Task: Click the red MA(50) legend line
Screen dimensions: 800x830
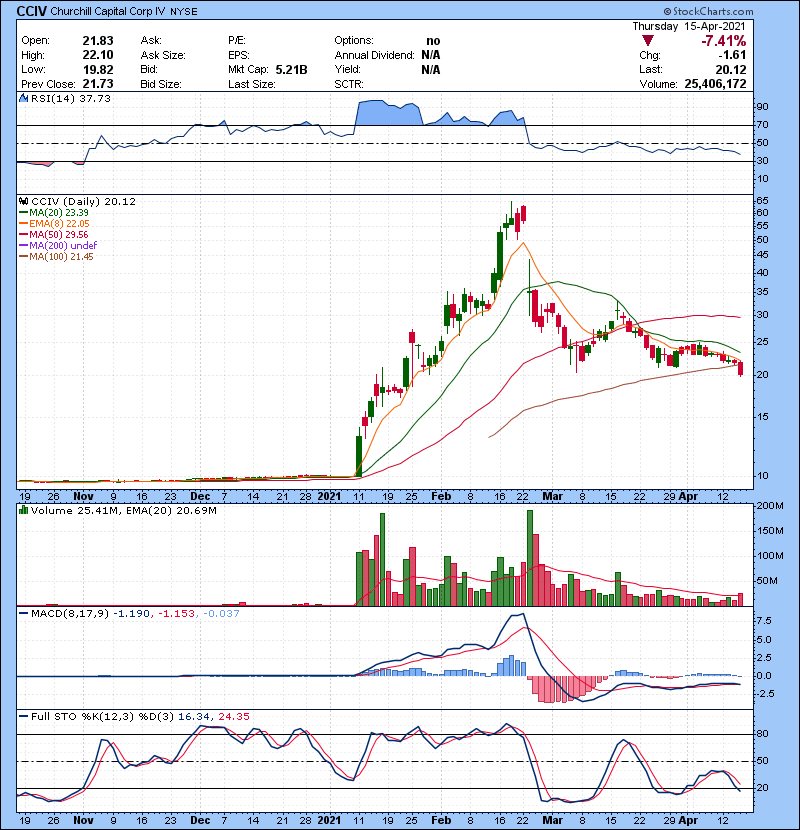Action: 23,235
